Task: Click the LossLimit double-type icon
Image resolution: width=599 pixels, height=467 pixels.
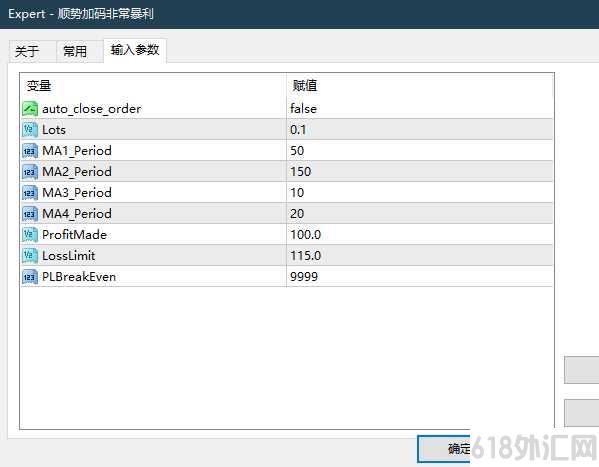Action: pos(30,255)
